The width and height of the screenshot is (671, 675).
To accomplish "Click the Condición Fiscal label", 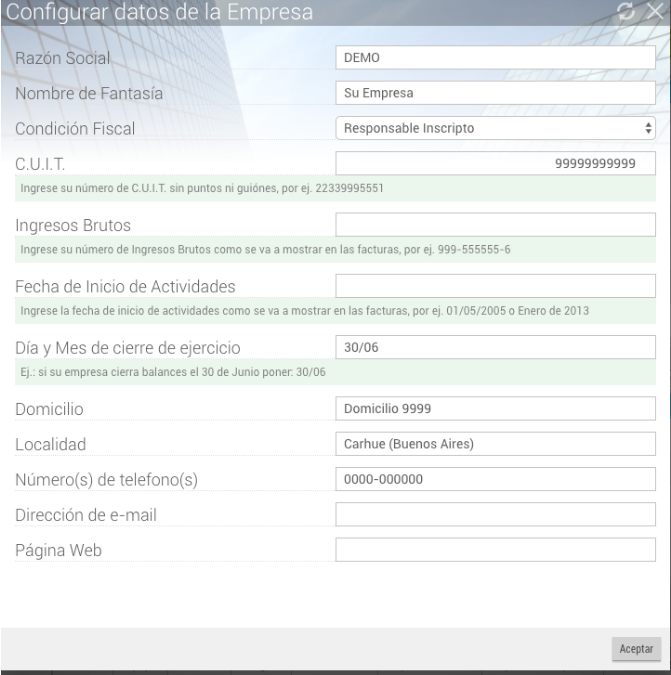I will (x=75, y=129).
